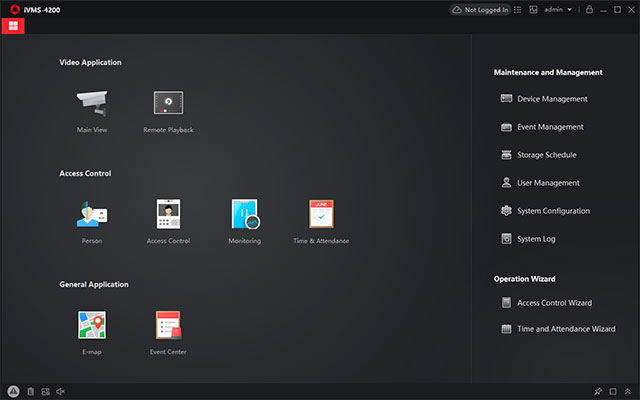The width and height of the screenshot is (640, 400).
Task: Open the Event Center
Action: point(168,325)
